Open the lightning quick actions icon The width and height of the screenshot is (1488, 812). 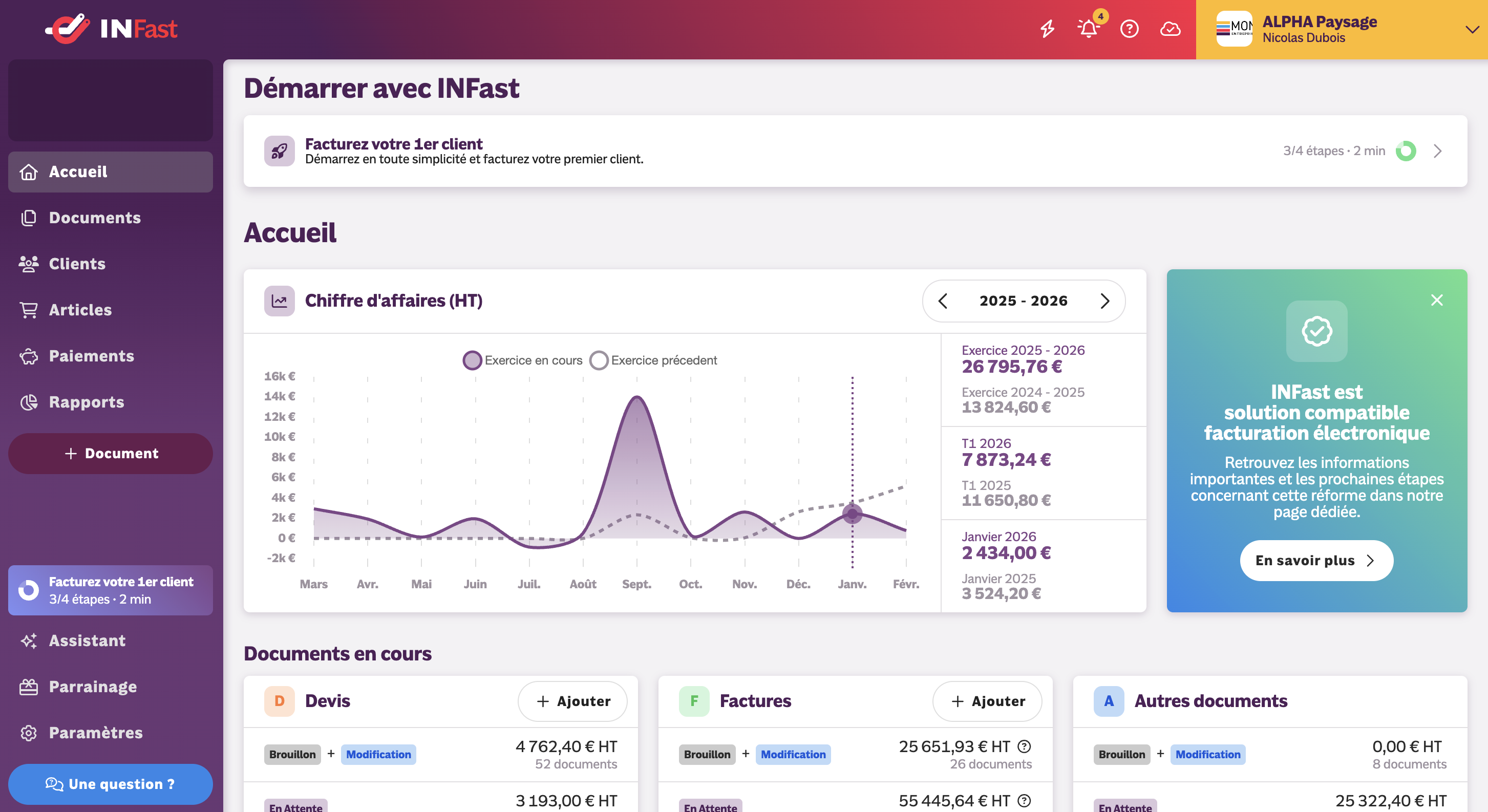pos(1047,28)
